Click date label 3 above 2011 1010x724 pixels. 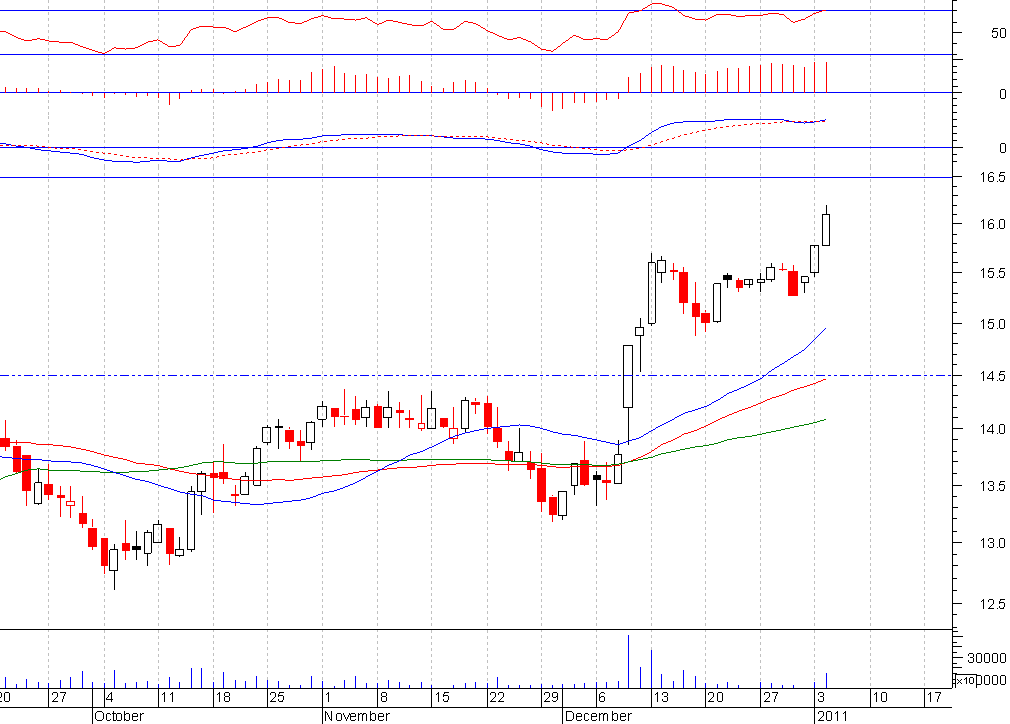pos(821,697)
